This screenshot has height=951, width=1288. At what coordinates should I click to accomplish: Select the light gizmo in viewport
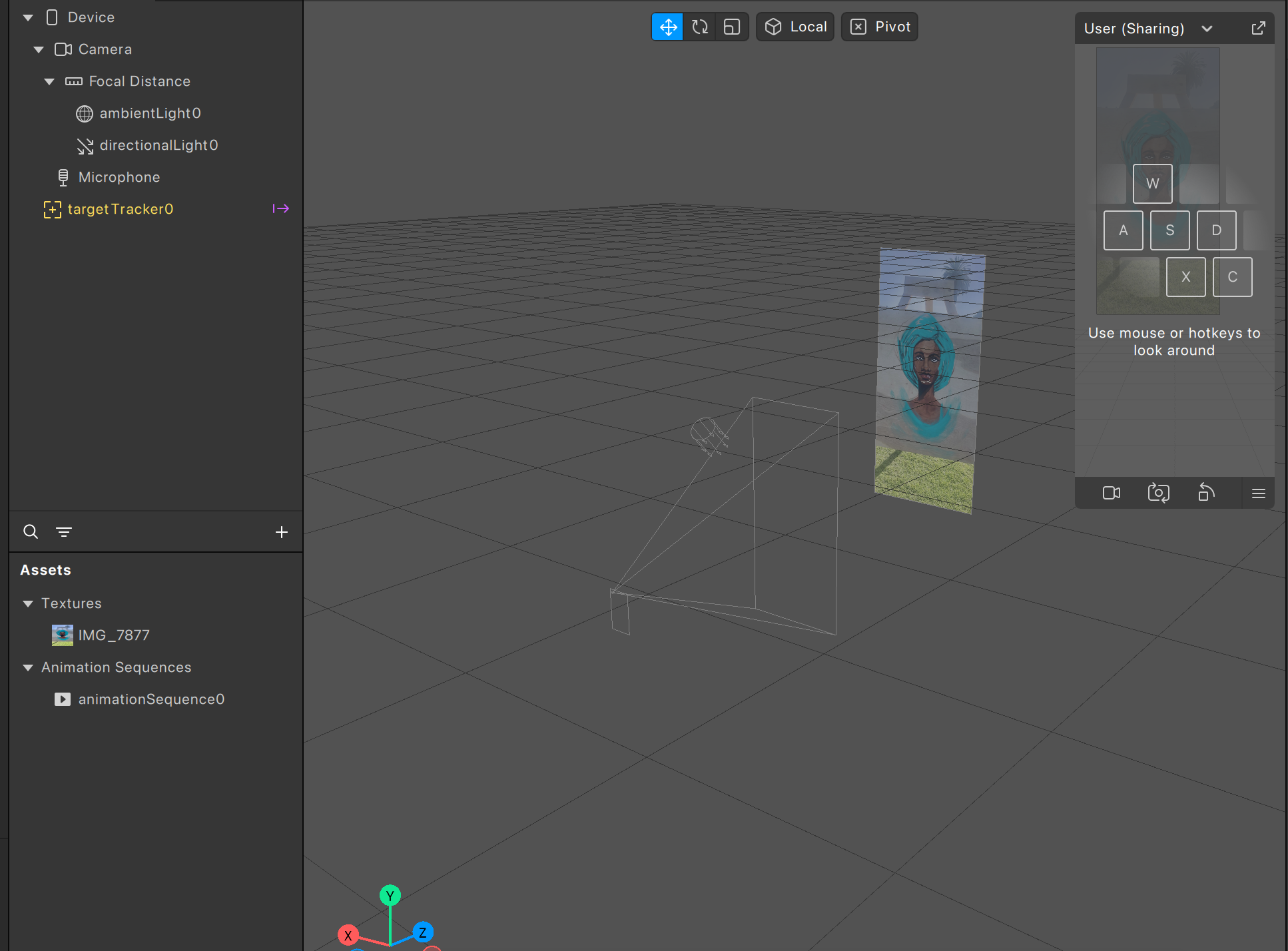pyautogui.click(x=709, y=436)
